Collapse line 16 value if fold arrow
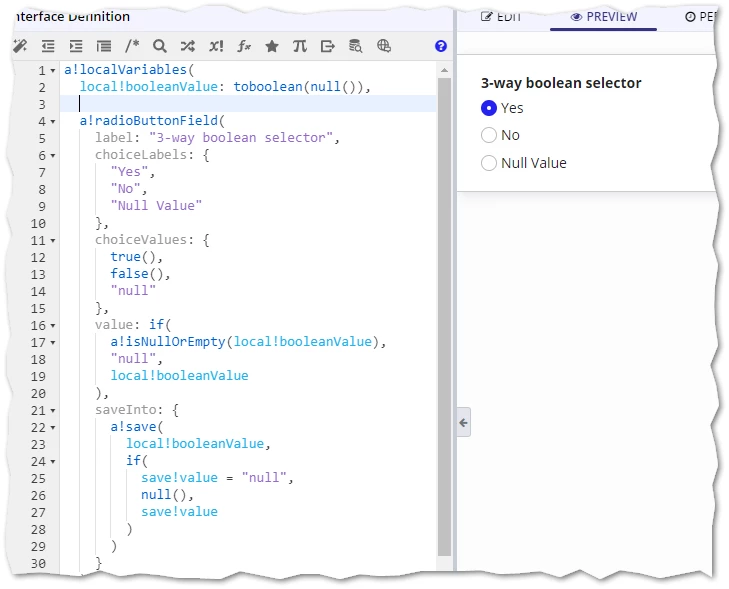 coord(53,326)
